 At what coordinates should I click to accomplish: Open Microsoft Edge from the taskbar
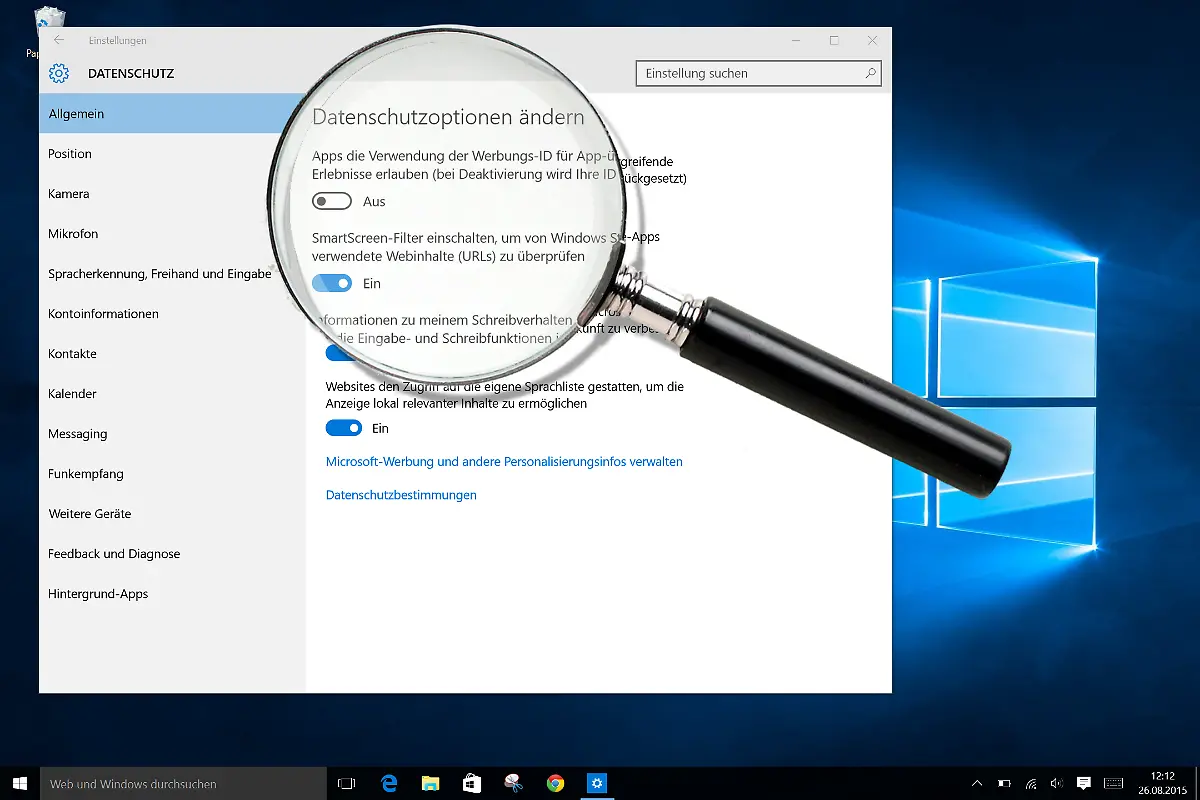[389, 783]
